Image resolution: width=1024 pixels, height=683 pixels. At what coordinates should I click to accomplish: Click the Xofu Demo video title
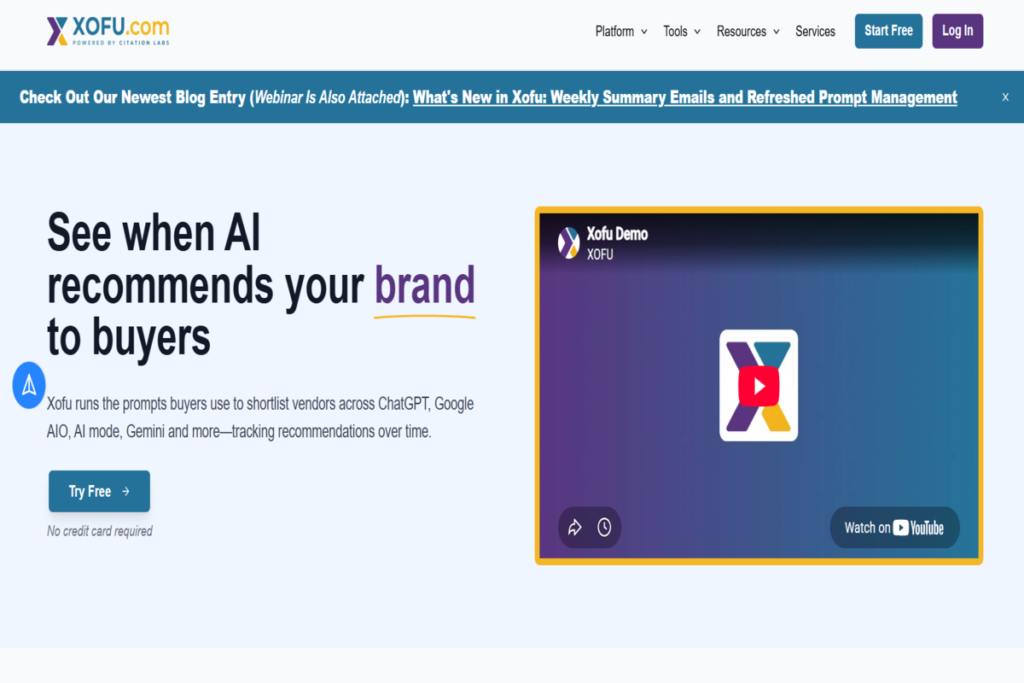coord(616,234)
